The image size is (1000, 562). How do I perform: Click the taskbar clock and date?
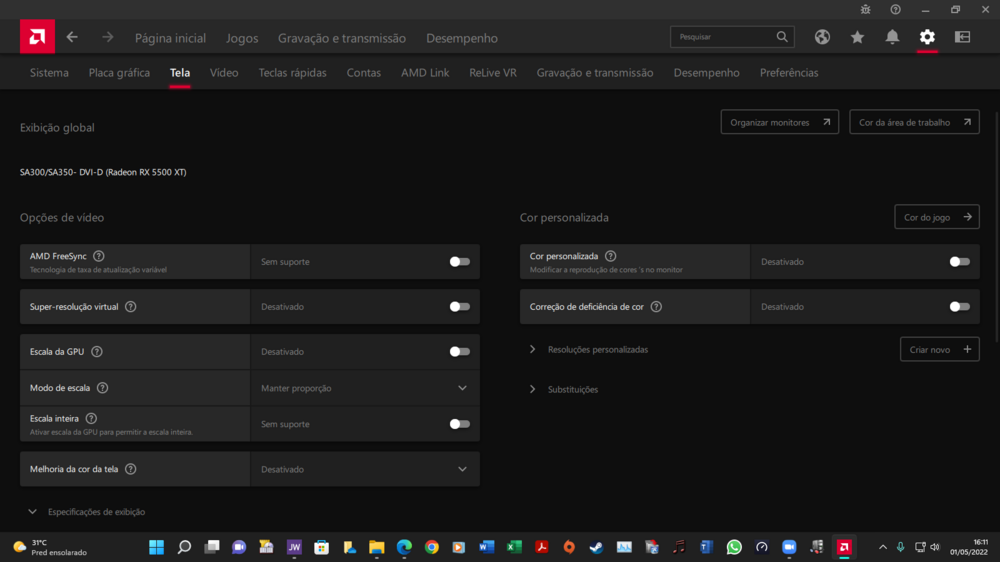click(969, 547)
